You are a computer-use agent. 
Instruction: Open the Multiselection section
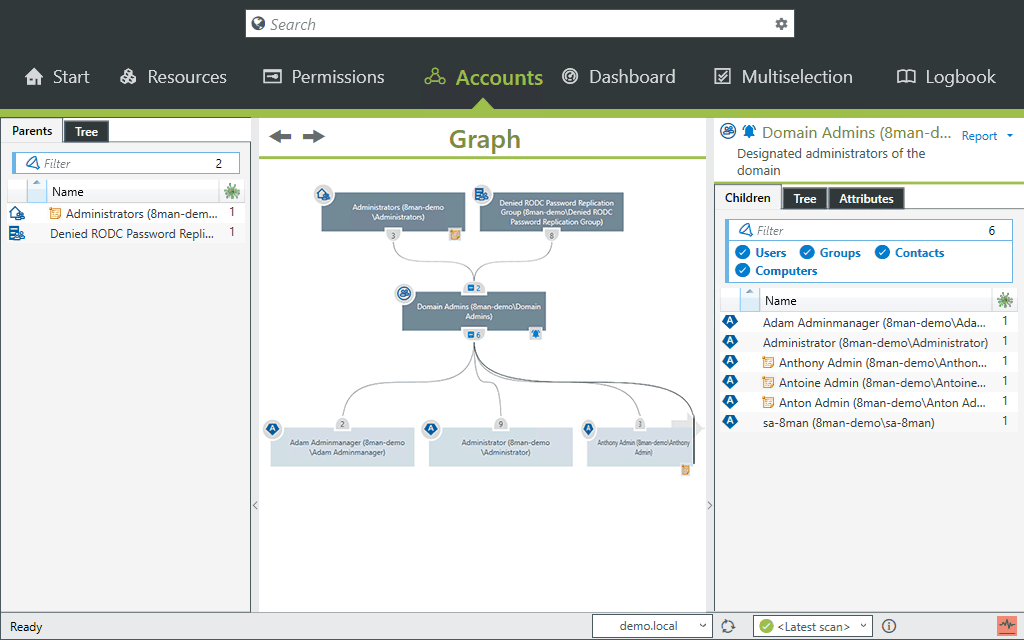point(783,77)
